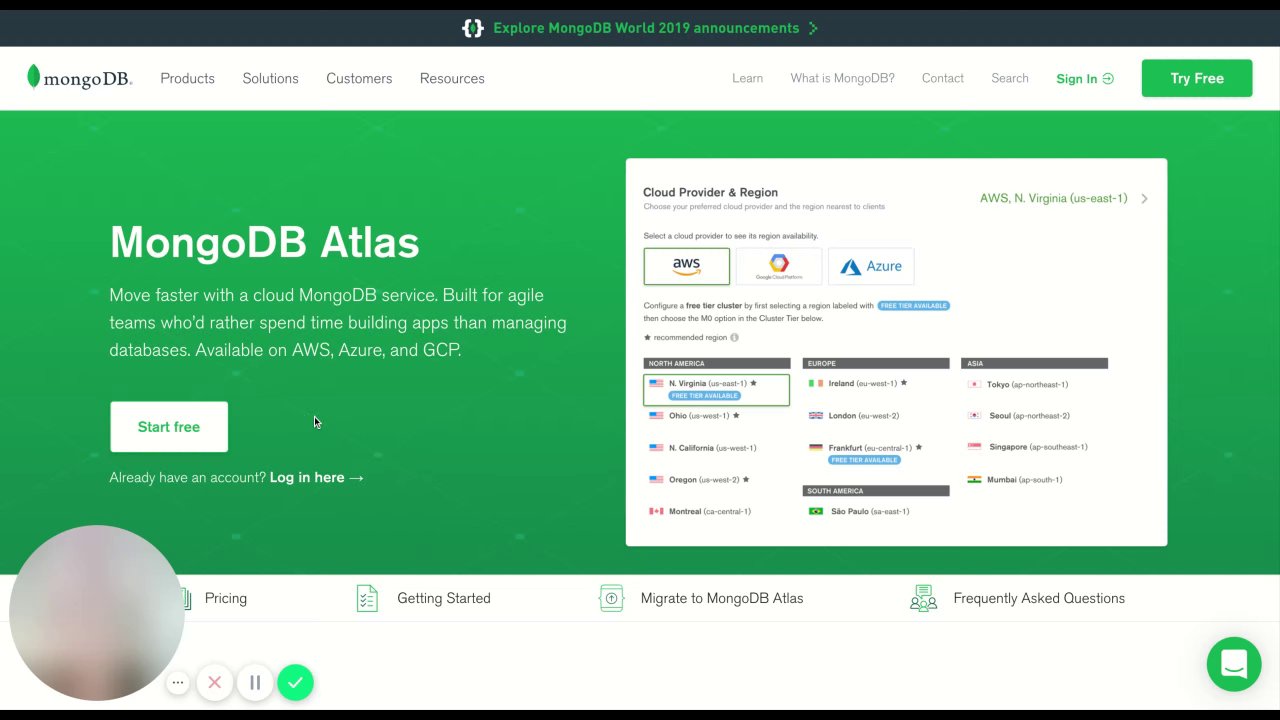Screen dimensions: 1280x720
Task: Select Ohio (us-west-1) region
Action: coord(698,415)
